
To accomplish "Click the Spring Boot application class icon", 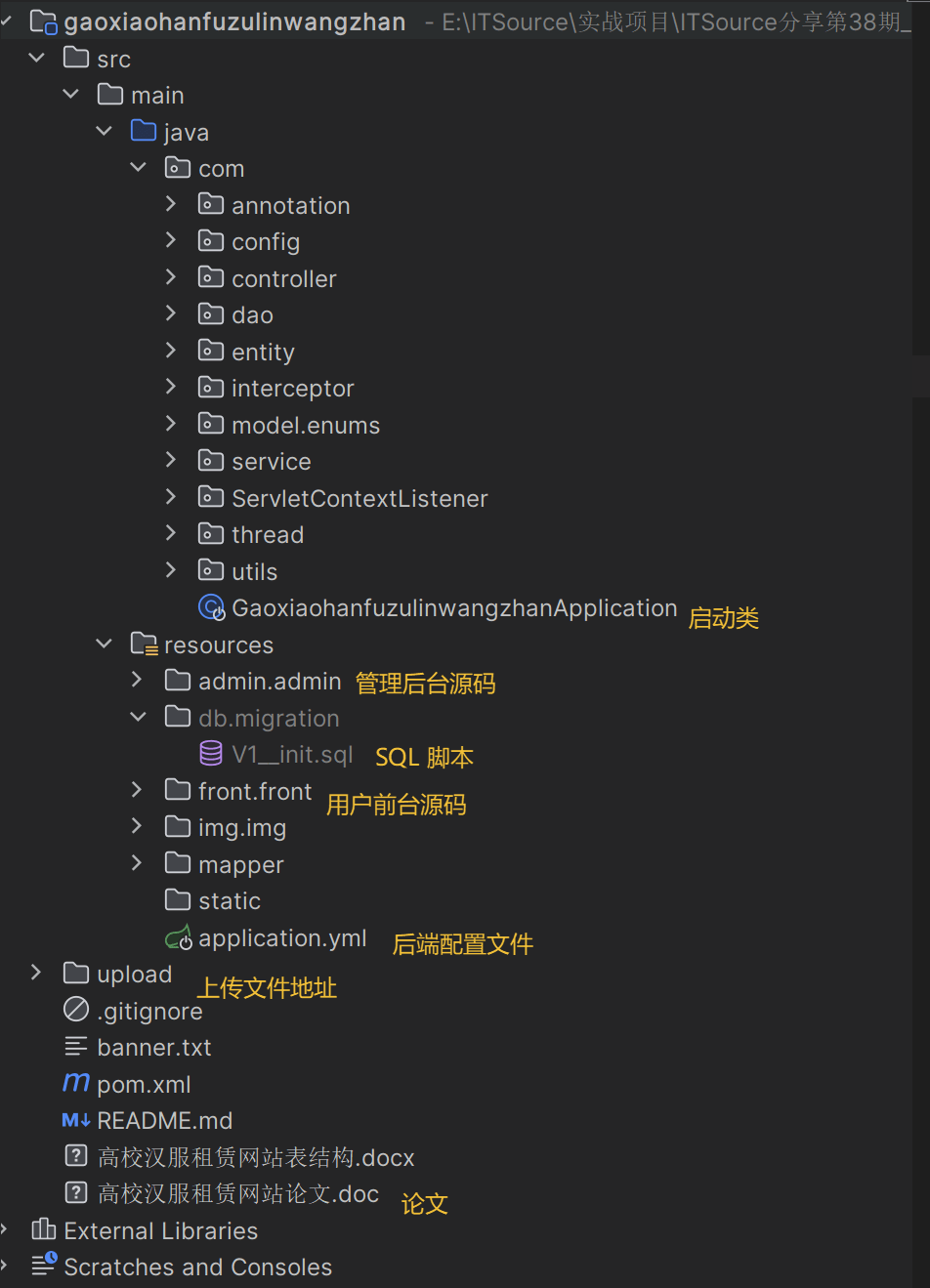I will [211, 607].
